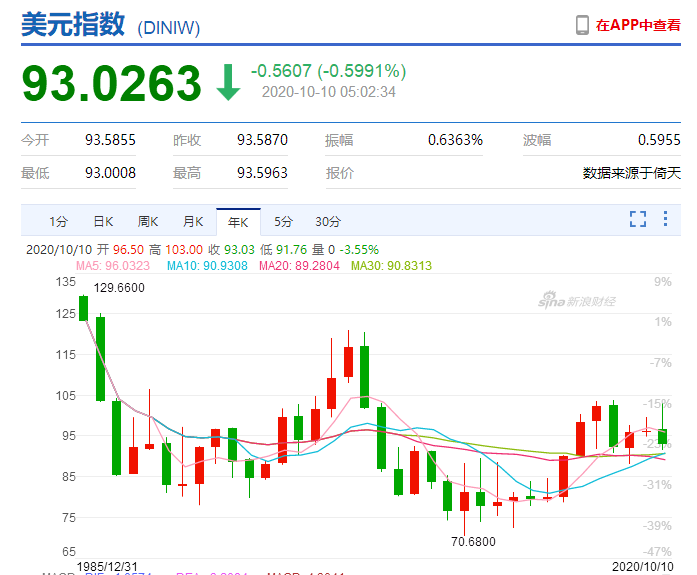Click the 129.6600 high point label
Image resolution: width=697 pixels, height=575 pixels.
119,288
